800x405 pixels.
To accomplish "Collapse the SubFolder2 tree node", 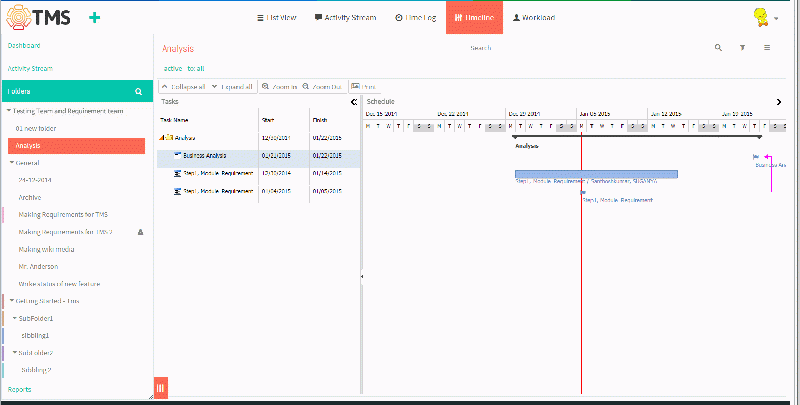I will pos(15,352).
